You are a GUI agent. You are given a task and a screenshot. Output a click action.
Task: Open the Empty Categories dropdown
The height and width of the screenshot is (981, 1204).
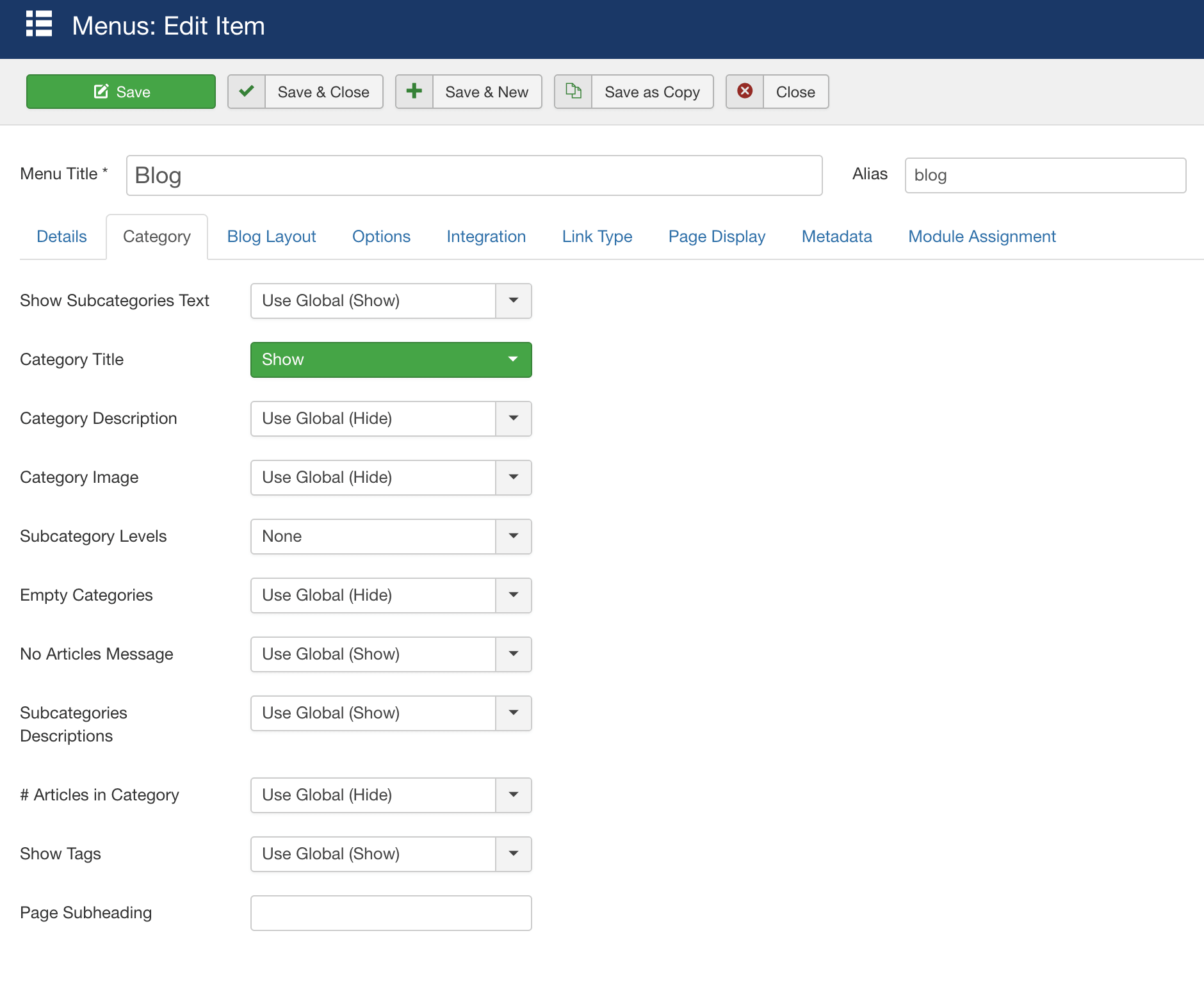(391, 596)
